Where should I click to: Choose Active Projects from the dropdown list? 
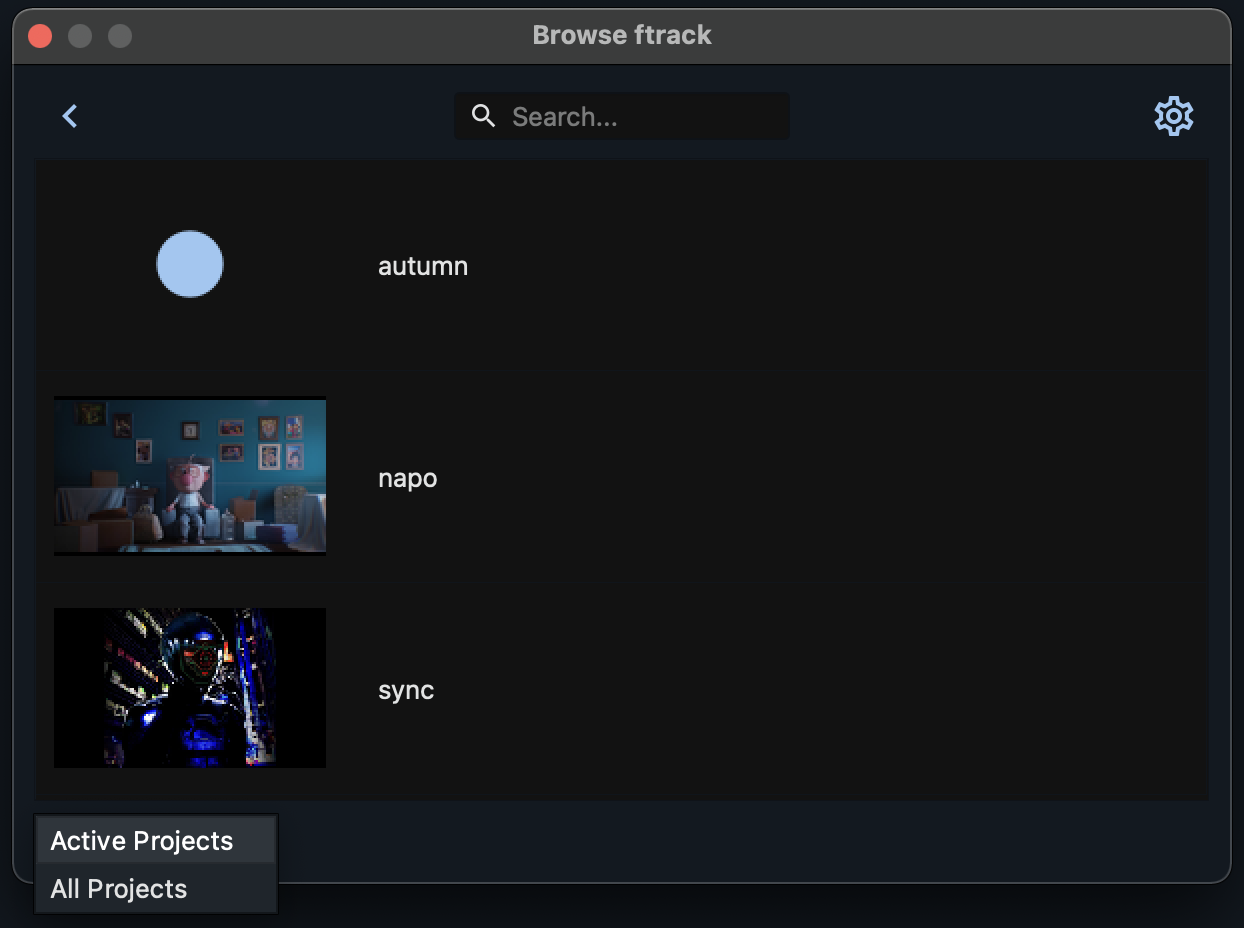(156, 841)
